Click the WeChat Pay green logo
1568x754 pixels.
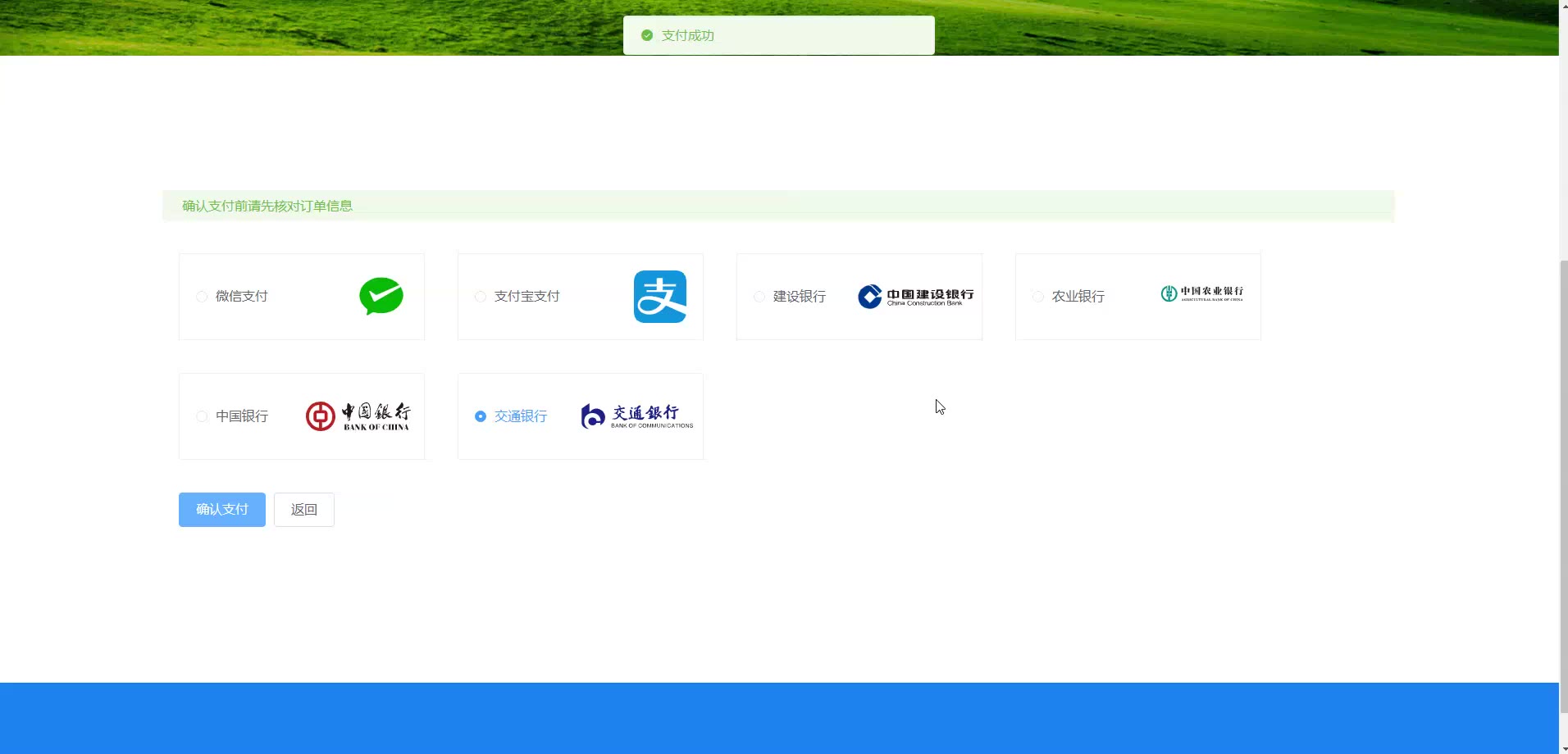381,297
